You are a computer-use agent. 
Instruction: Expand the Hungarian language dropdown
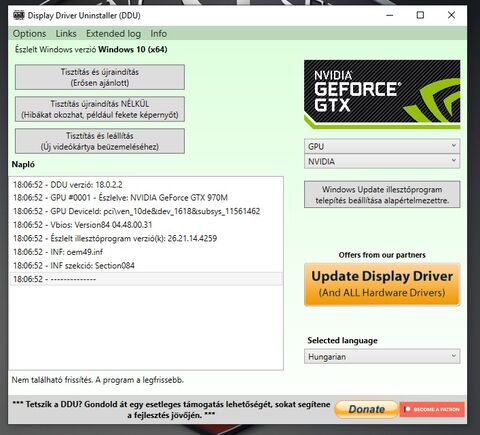point(382,356)
